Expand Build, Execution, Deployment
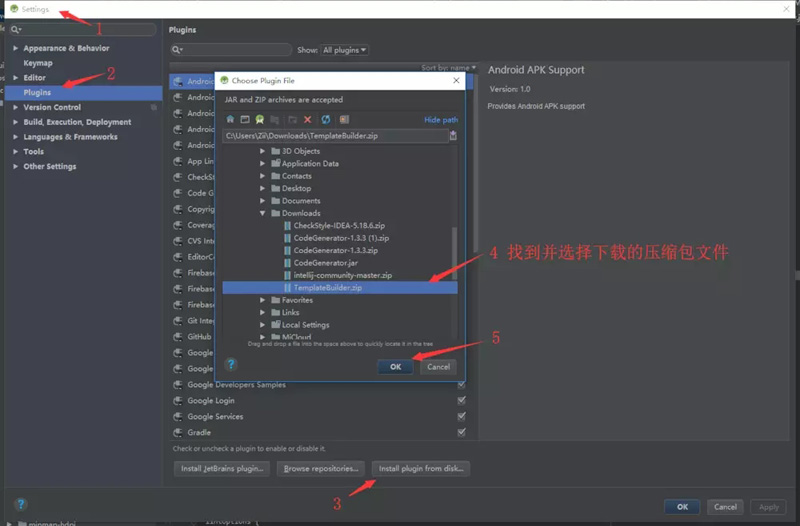 [15, 122]
